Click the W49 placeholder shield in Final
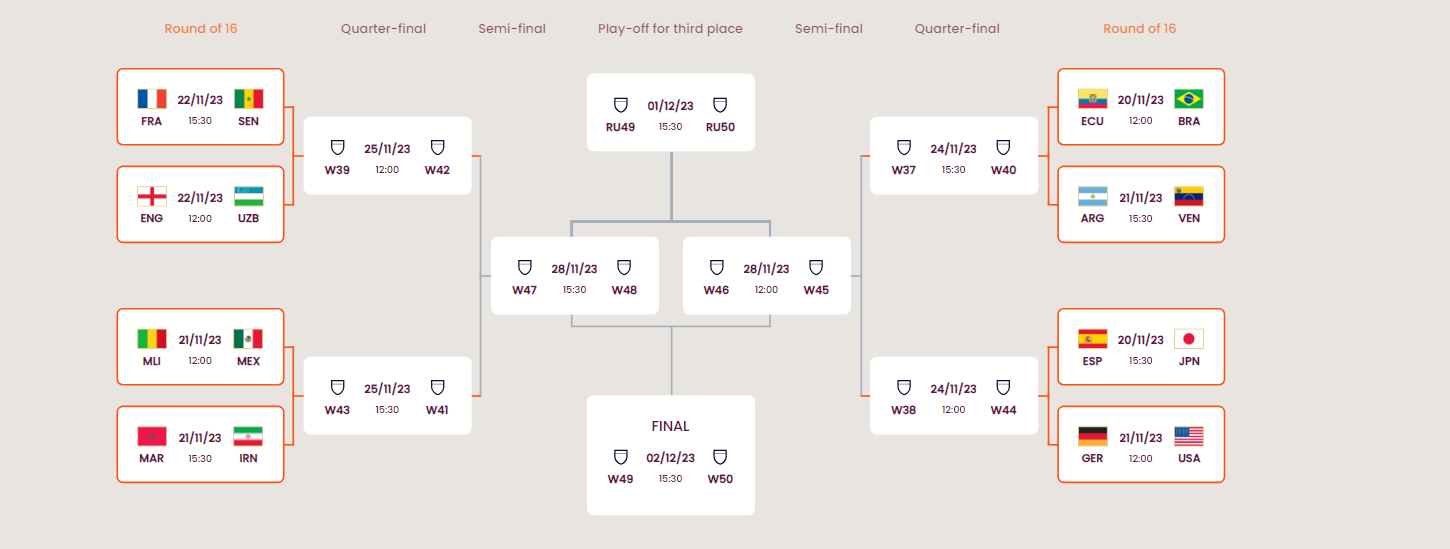Image resolution: width=1450 pixels, height=549 pixels. (x=620, y=457)
